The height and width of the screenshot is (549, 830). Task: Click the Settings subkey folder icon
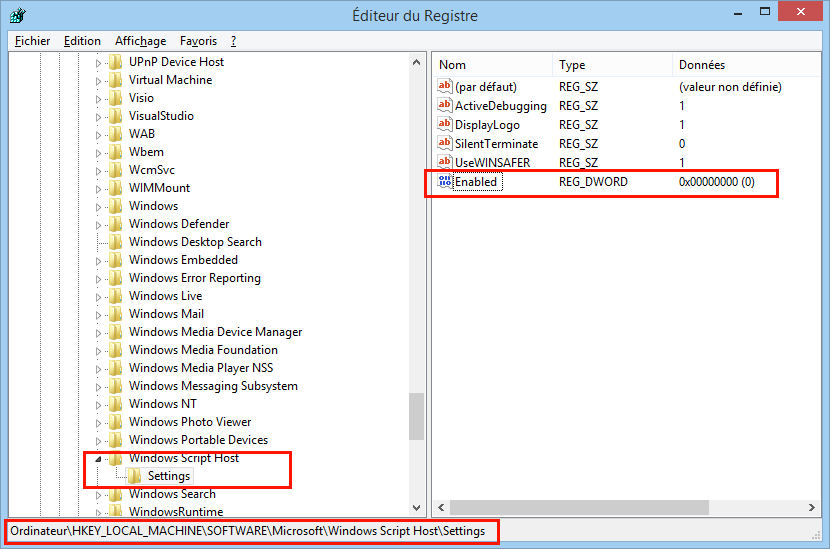coord(134,476)
